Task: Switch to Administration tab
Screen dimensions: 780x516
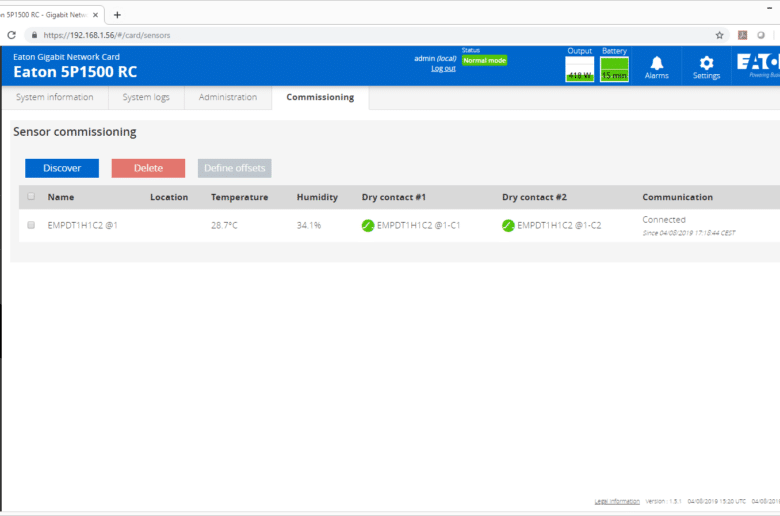Action: 228,97
